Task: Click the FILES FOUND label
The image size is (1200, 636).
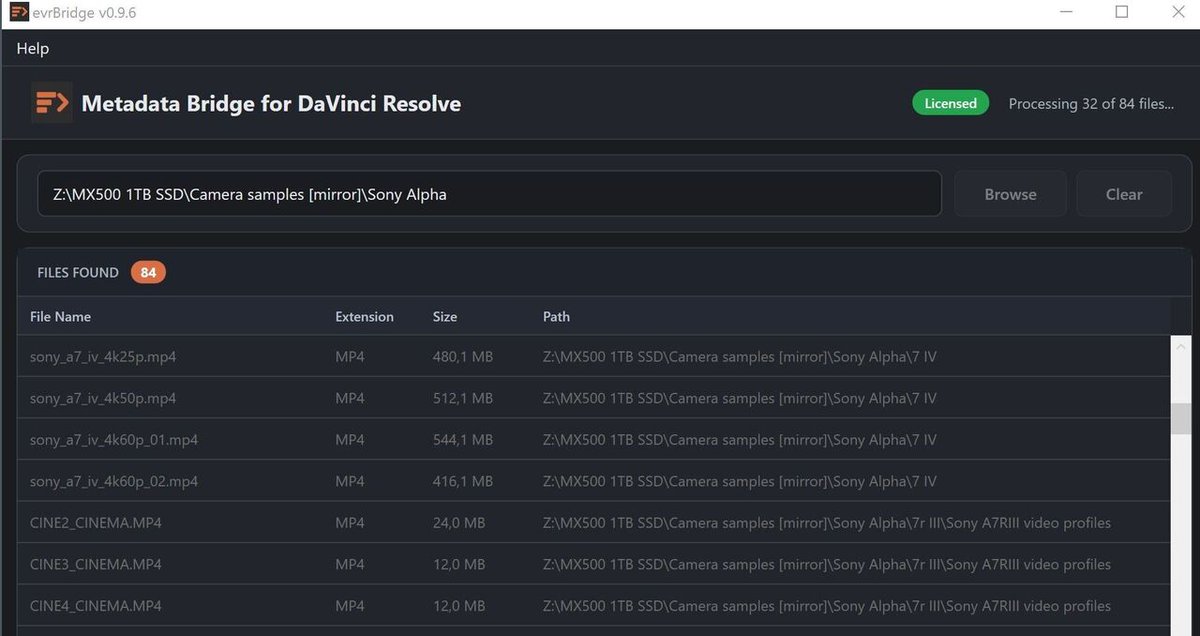Action: 78,272
